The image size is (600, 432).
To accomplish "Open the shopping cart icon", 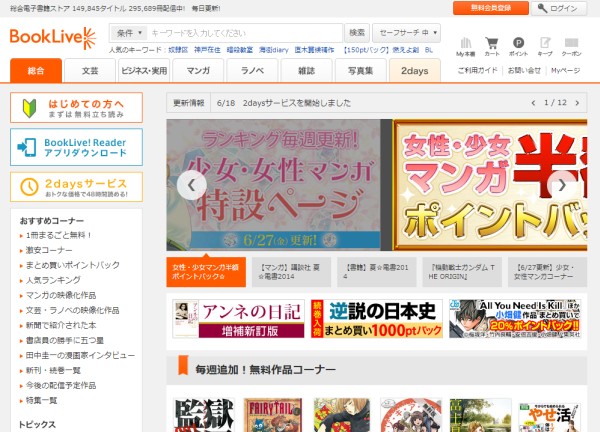I will pos(492,45).
